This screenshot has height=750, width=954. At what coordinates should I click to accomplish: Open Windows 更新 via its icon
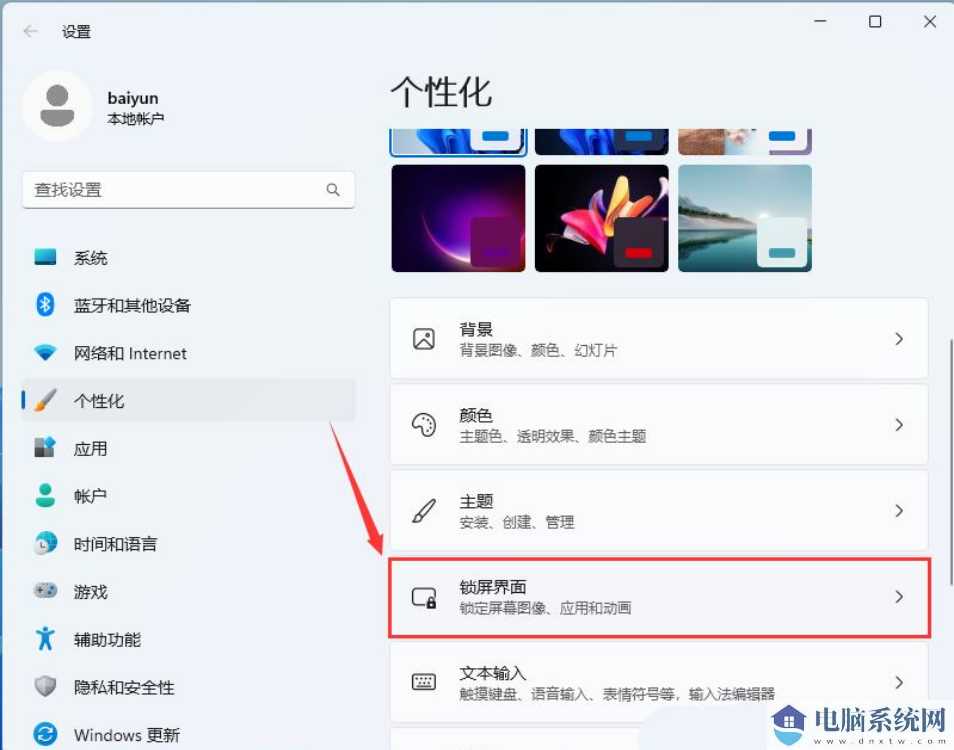point(45,734)
